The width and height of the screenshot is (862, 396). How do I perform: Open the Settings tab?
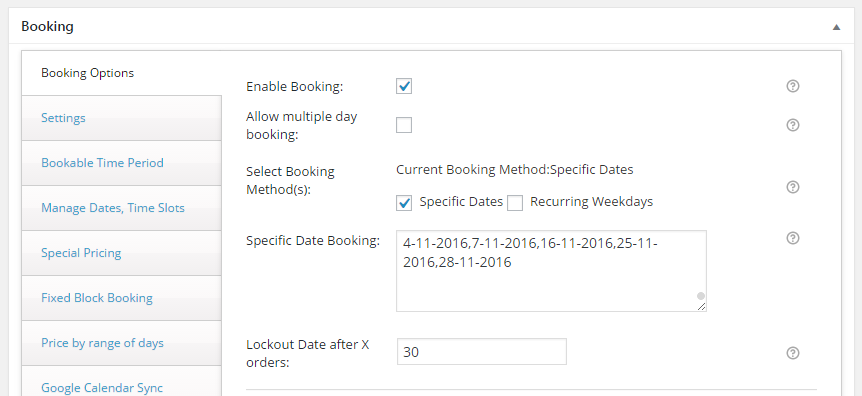click(x=121, y=118)
